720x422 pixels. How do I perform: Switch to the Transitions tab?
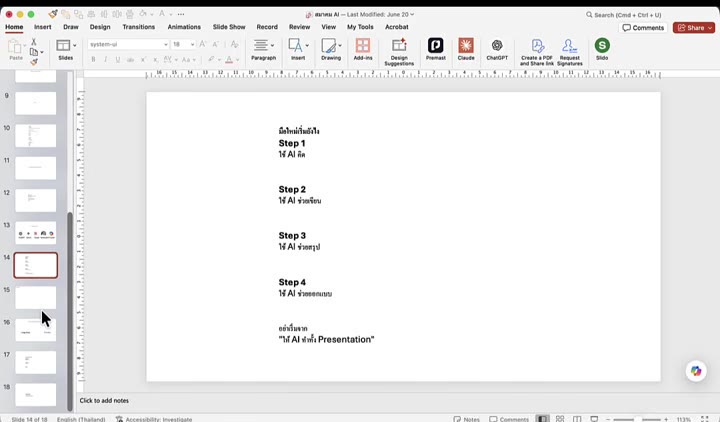pos(138,27)
